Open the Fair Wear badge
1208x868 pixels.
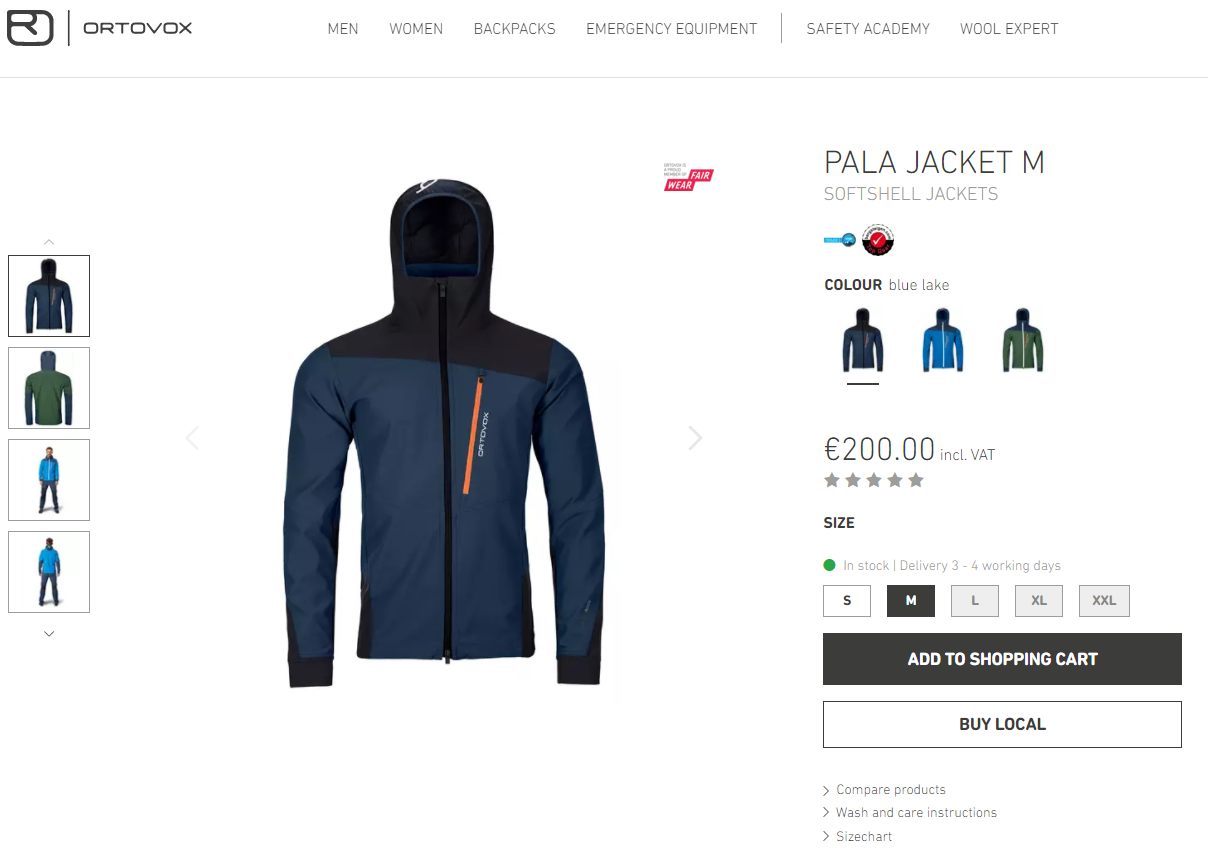[688, 177]
